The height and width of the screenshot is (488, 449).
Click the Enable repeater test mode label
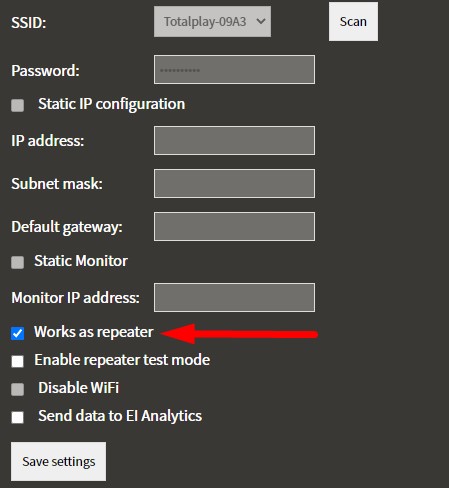122,360
